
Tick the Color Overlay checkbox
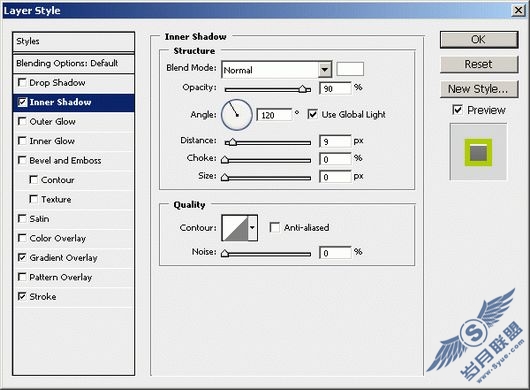[22, 238]
